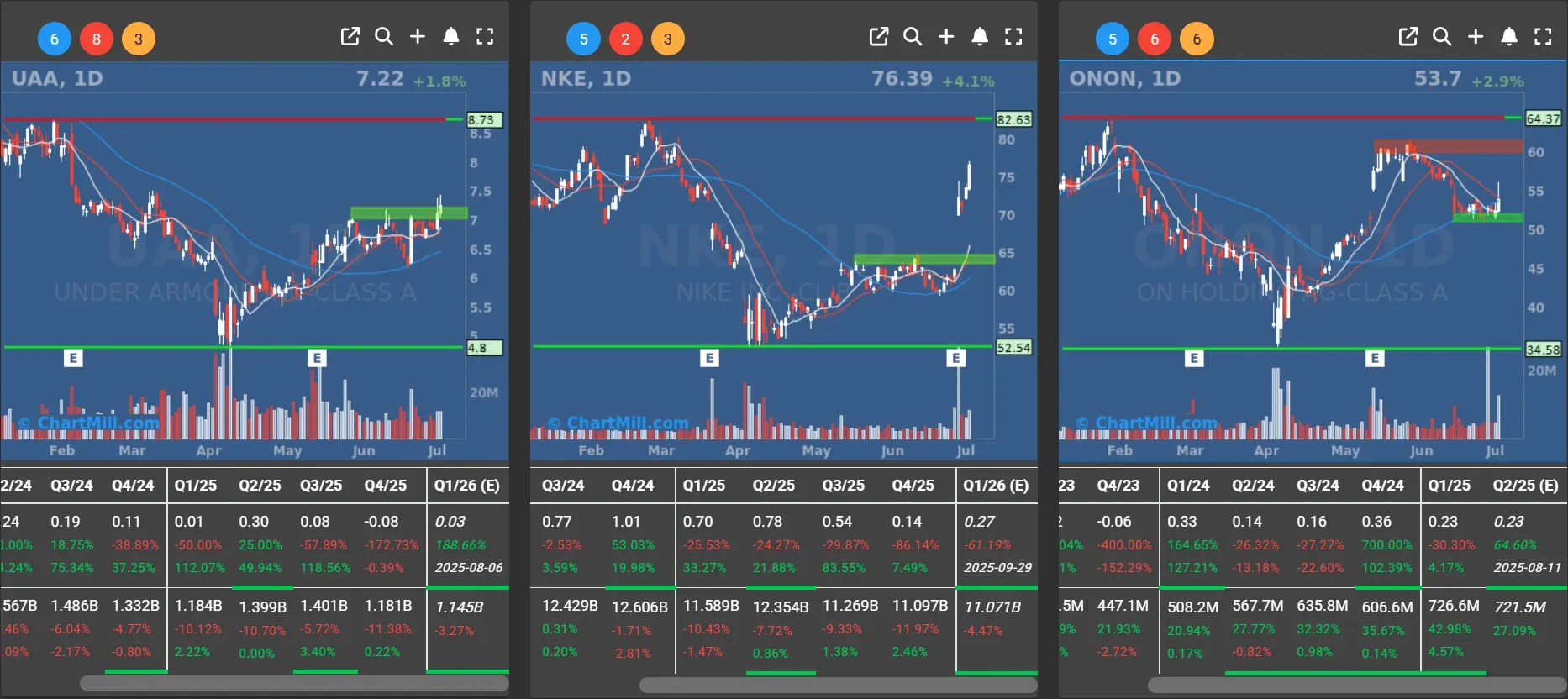Click NKE support price label 52.54

tap(1013, 348)
